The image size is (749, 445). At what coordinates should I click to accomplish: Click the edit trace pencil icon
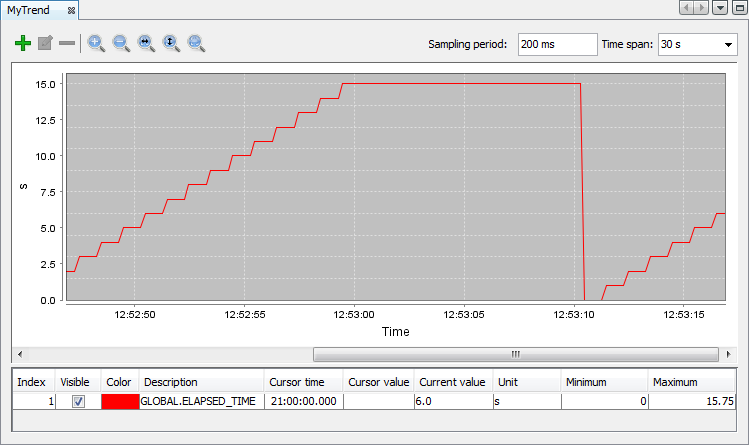tap(45, 43)
